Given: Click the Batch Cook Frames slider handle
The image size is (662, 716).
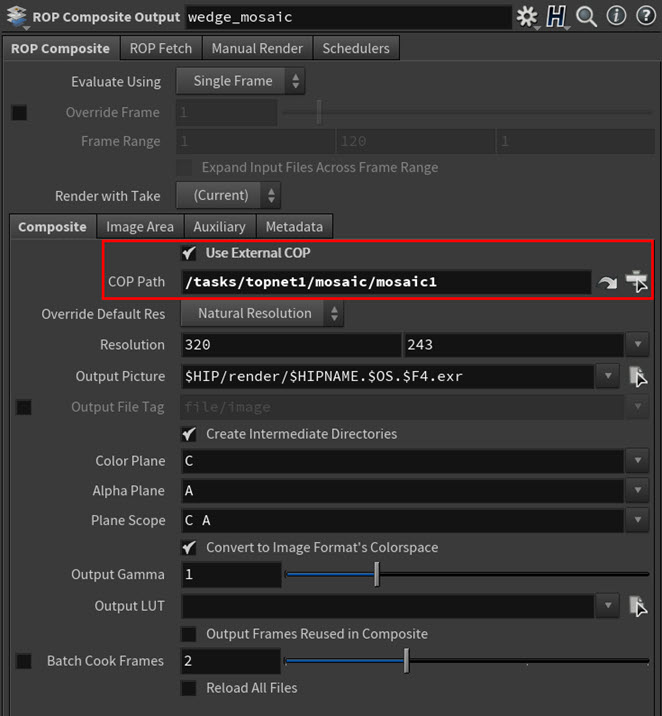Looking at the screenshot, I should click(x=406, y=660).
